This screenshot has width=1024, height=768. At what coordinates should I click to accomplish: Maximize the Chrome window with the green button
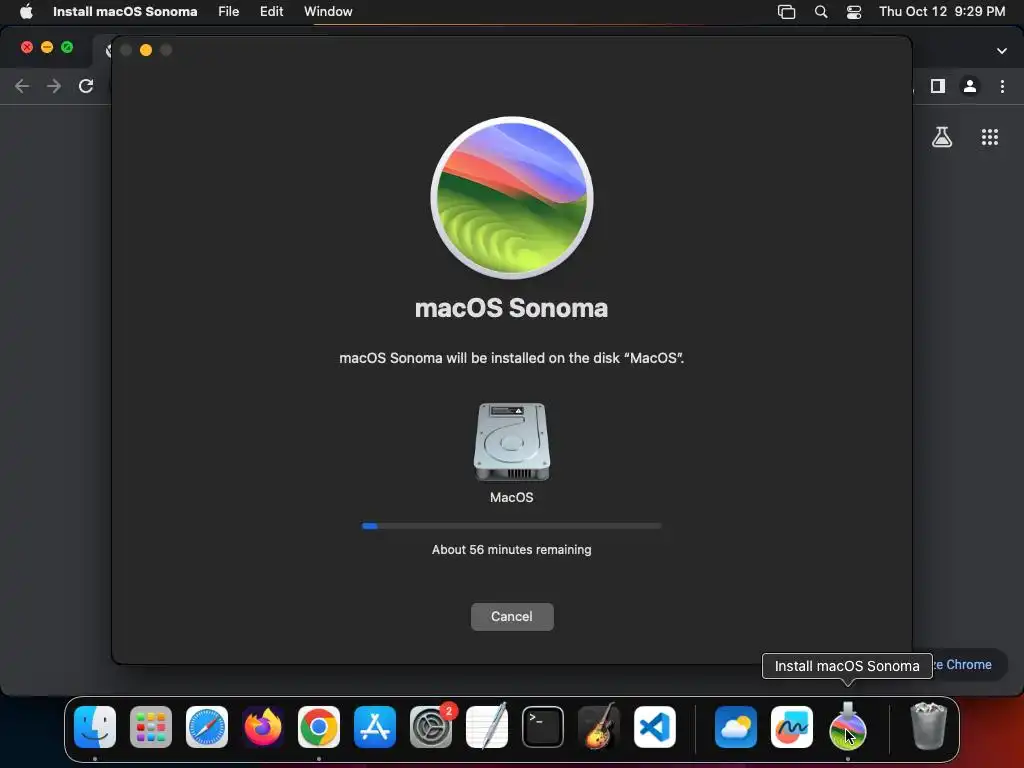[67, 47]
